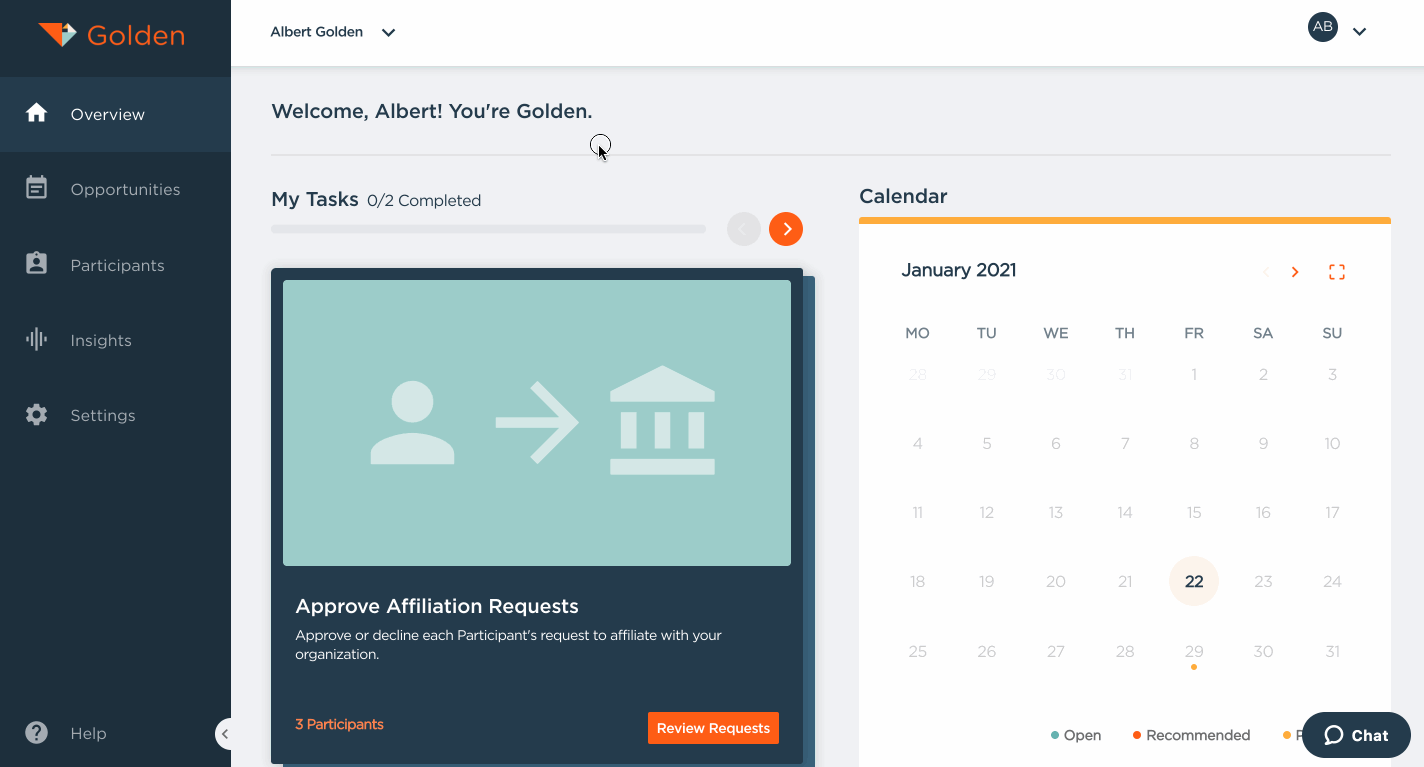Go to next month with calendar arrow
This screenshot has width=1424, height=767.
[x=1295, y=271]
